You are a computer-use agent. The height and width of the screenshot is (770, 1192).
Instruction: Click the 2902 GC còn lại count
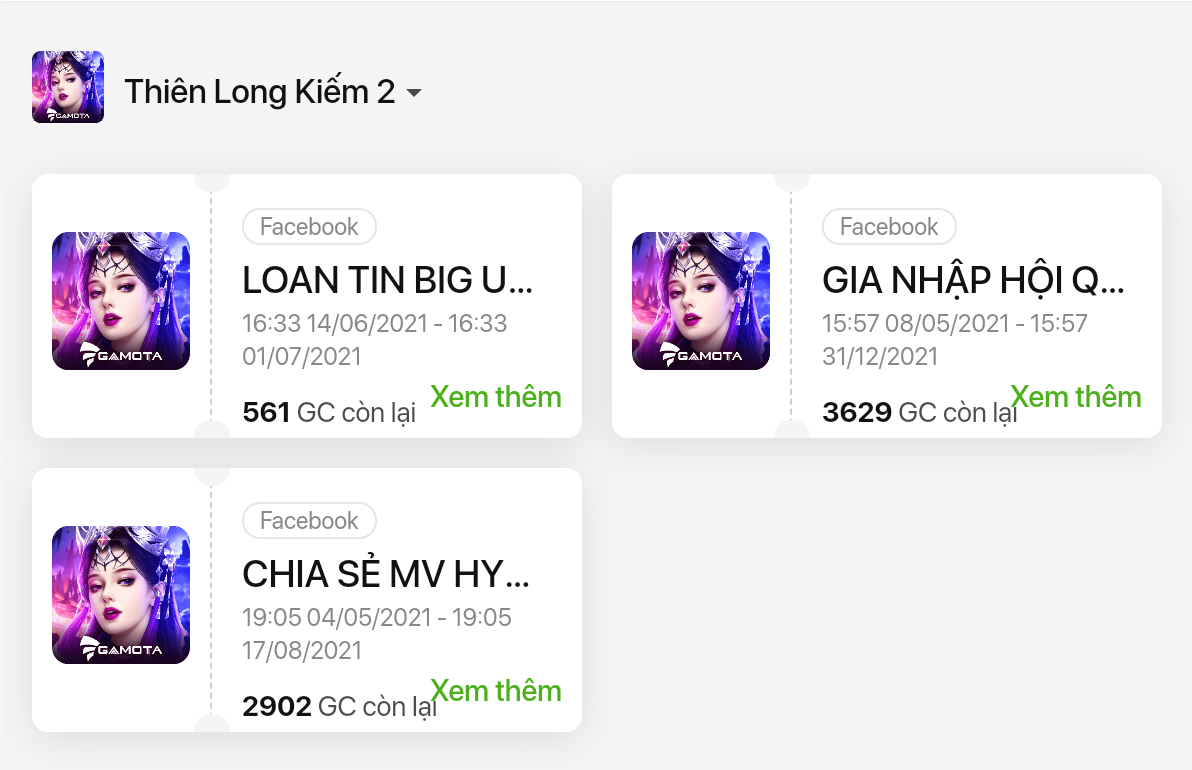tap(338, 706)
